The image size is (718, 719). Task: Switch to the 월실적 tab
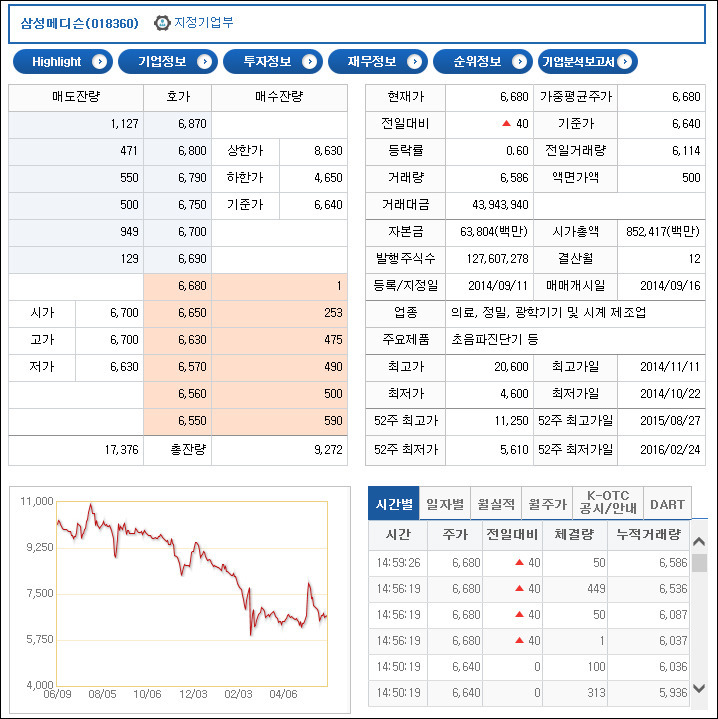coord(497,504)
